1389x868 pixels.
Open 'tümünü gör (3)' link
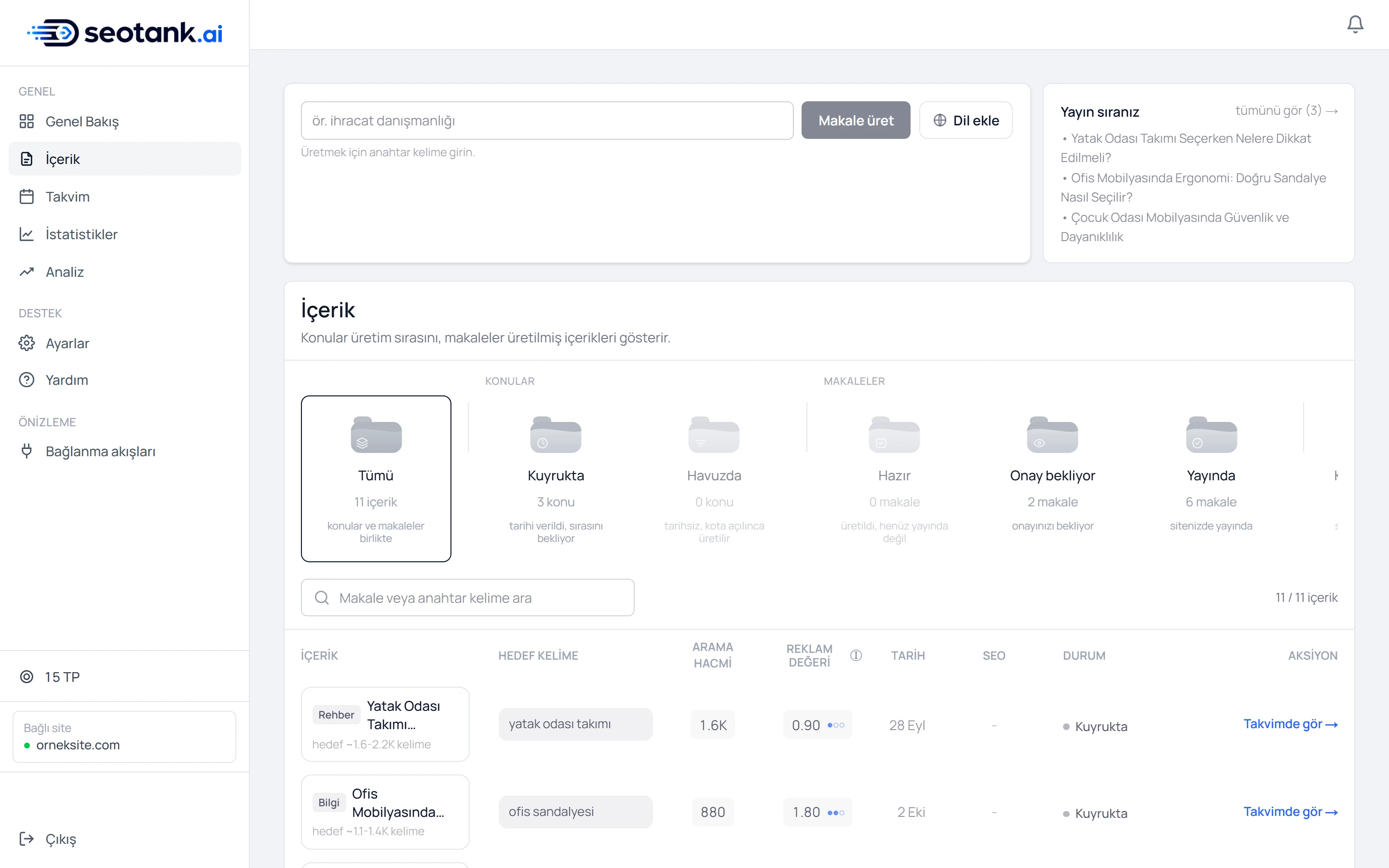1286,110
